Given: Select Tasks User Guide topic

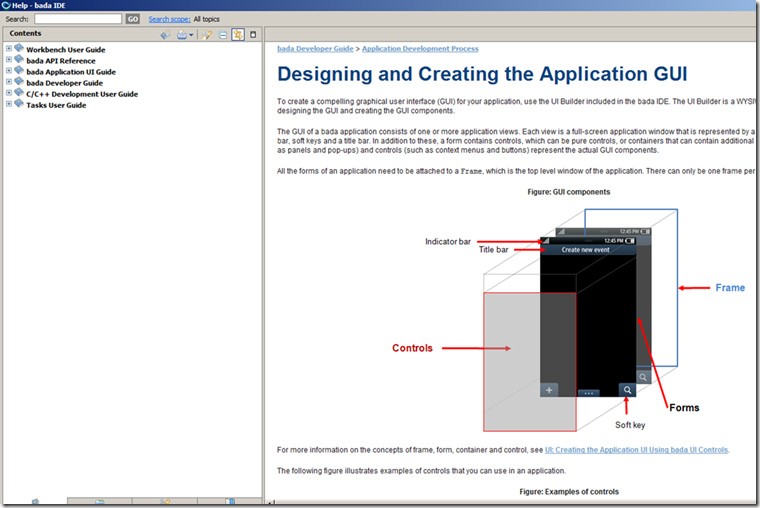Looking at the screenshot, I should click(x=56, y=105).
